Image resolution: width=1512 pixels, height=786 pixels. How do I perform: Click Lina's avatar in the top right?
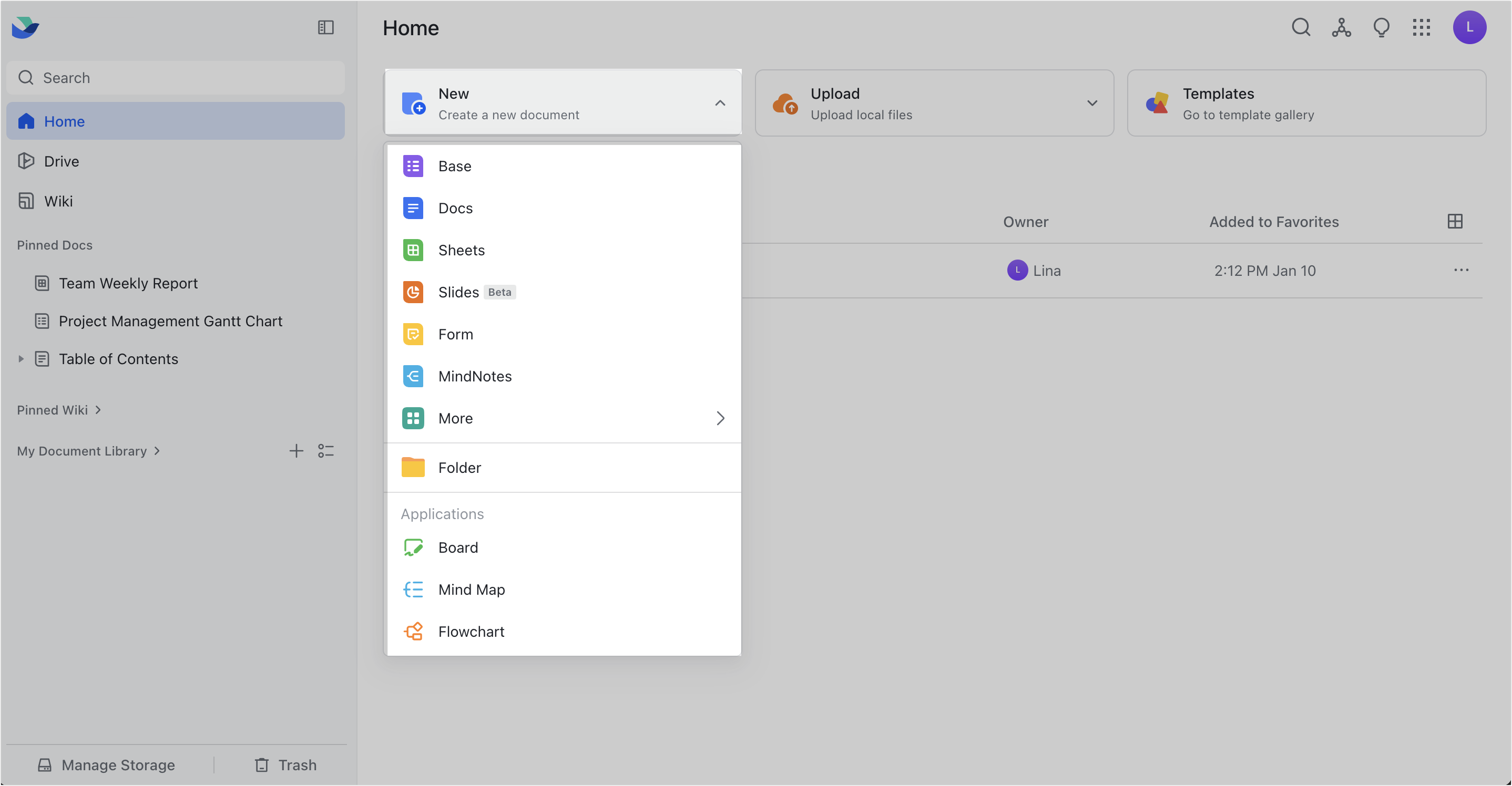(1470, 27)
